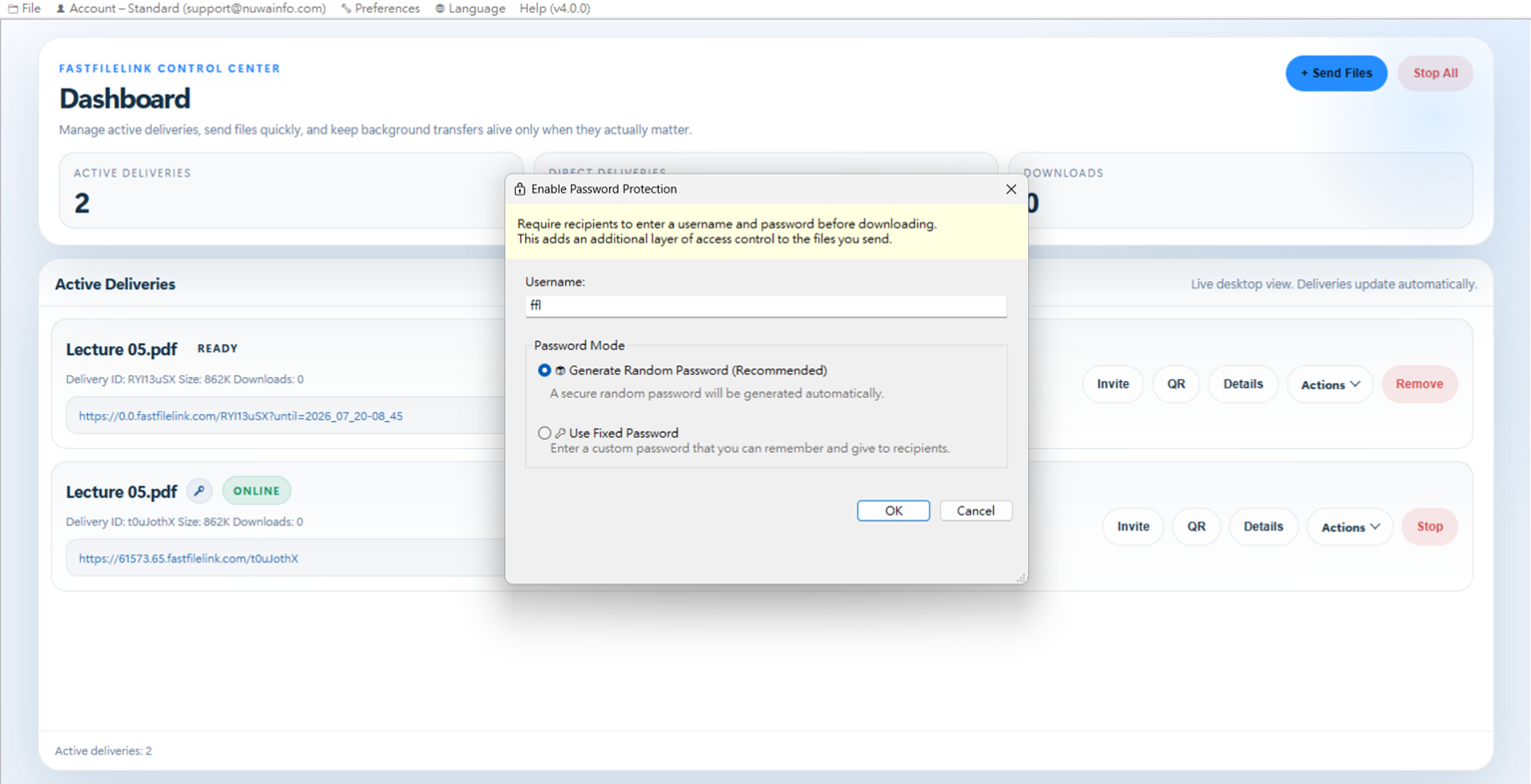Click the Active Deliveries count card
The width and height of the screenshot is (1531, 784).
point(290,191)
